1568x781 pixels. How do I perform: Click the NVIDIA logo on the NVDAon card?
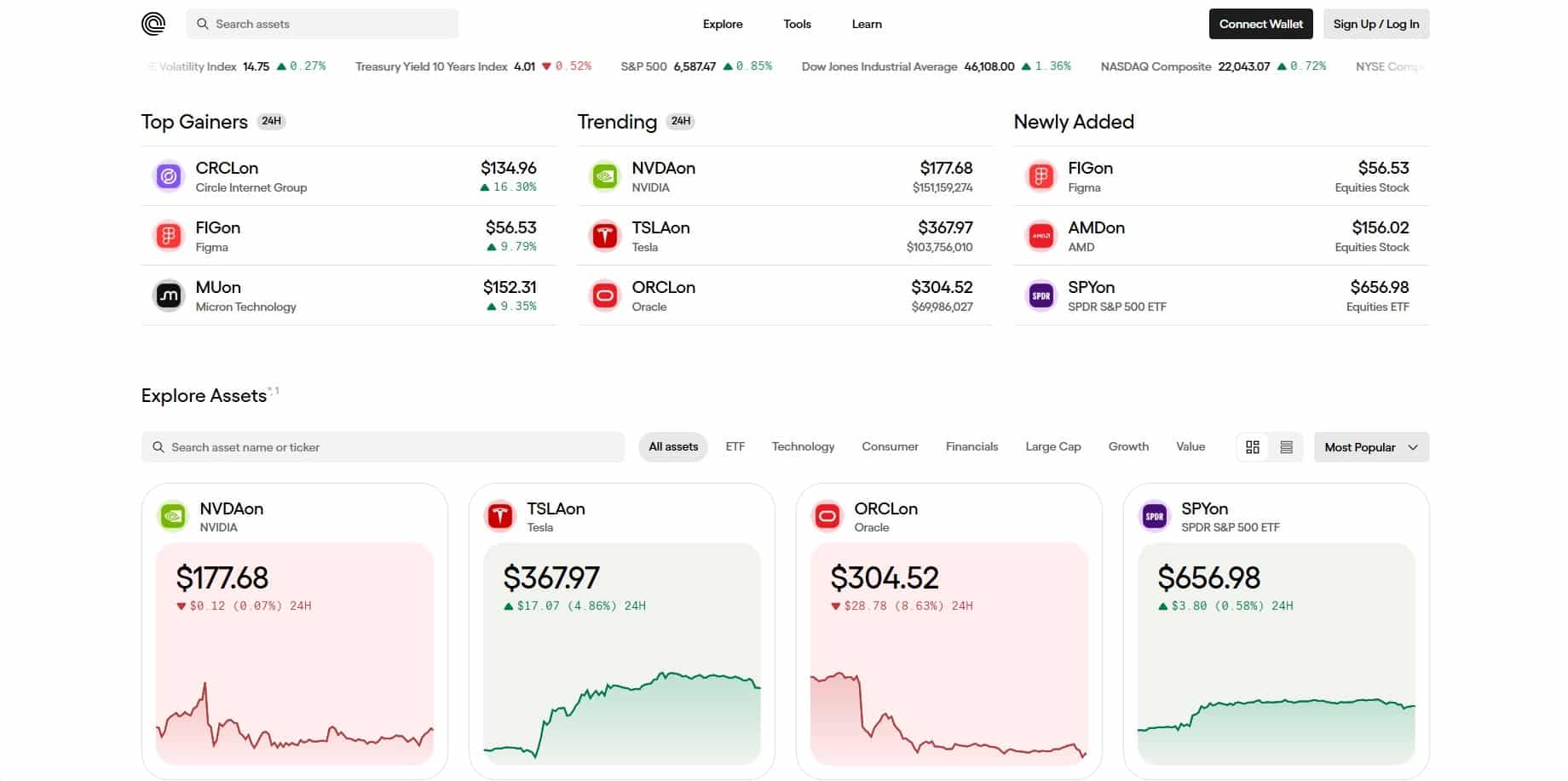coord(173,516)
